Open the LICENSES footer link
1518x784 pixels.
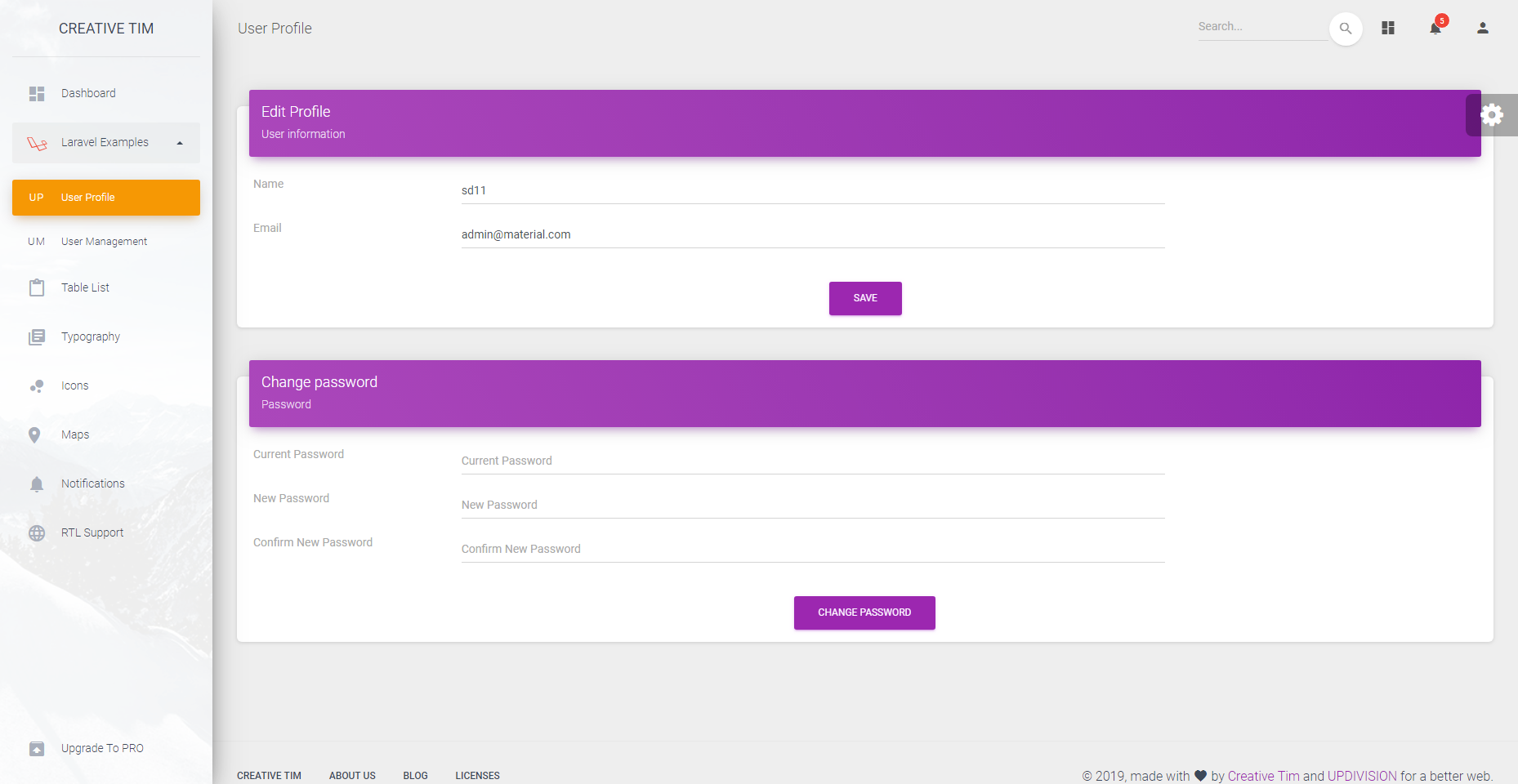tap(477, 776)
